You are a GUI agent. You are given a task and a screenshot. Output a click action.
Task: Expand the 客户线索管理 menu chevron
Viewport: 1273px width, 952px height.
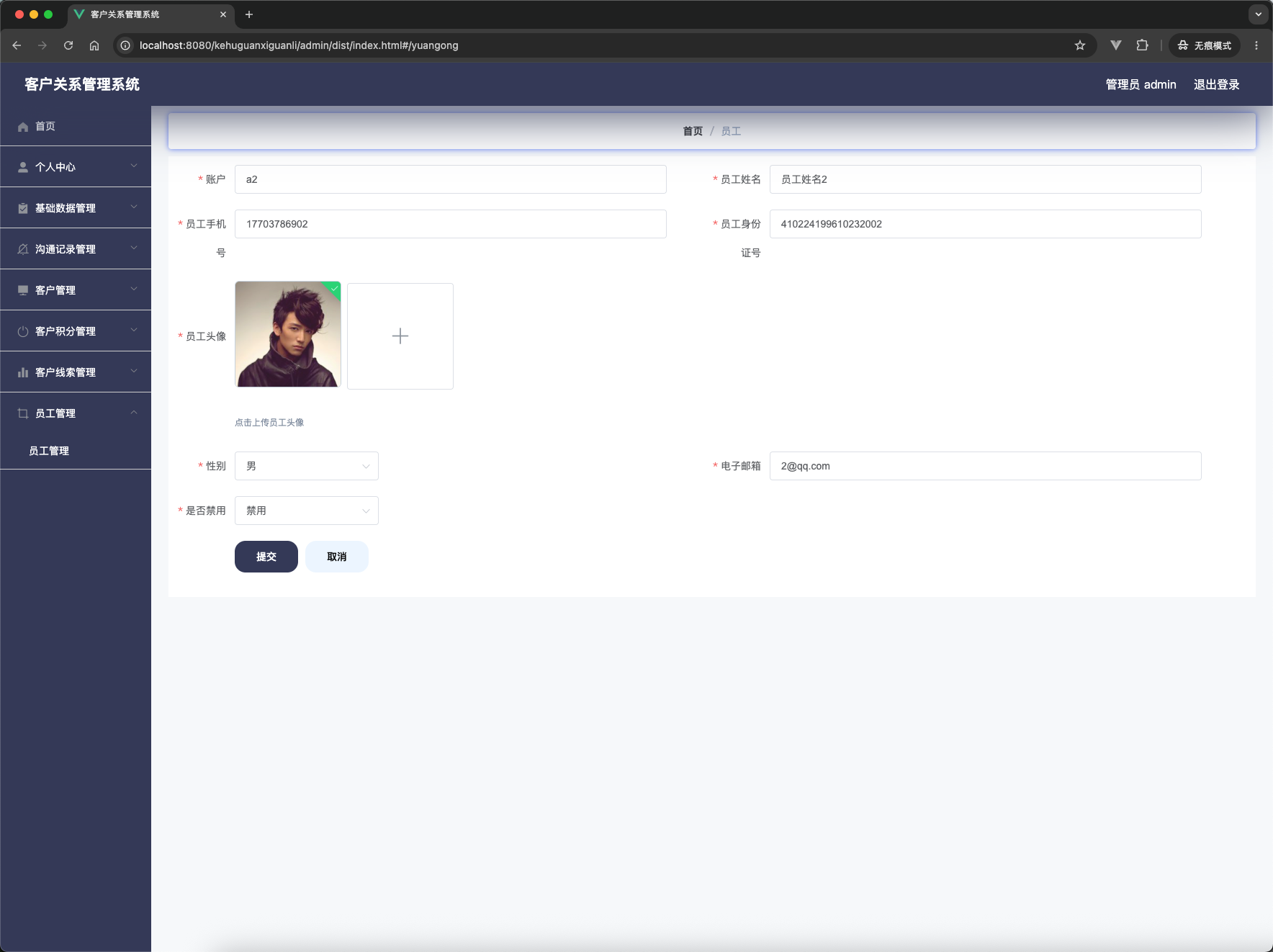(x=134, y=371)
